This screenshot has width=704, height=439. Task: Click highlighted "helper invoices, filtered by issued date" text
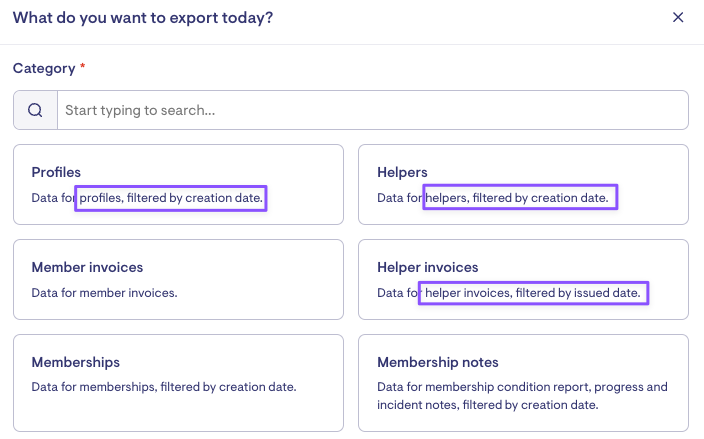[x=534, y=293]
